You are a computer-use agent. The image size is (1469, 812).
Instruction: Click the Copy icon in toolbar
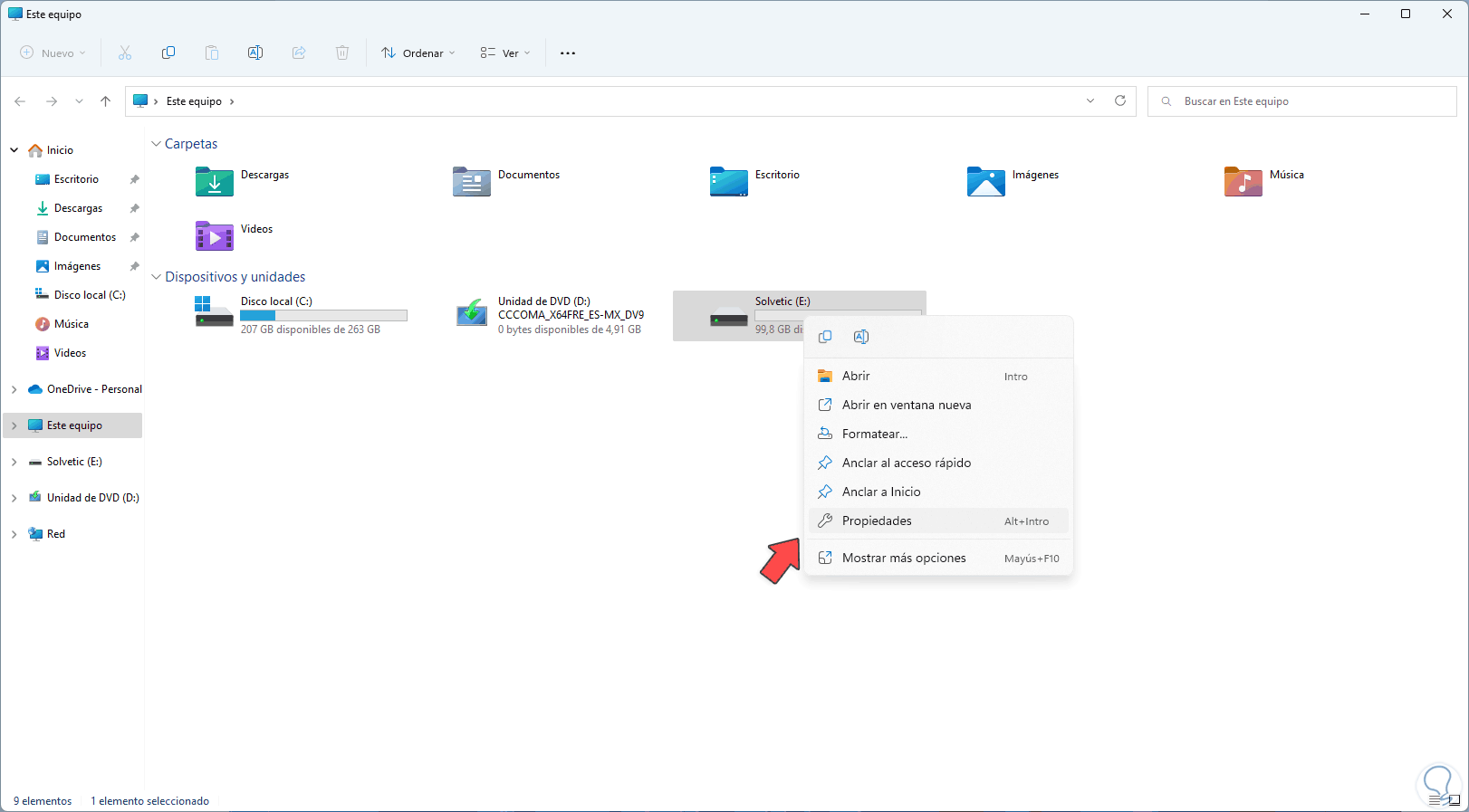pos(168,53)
